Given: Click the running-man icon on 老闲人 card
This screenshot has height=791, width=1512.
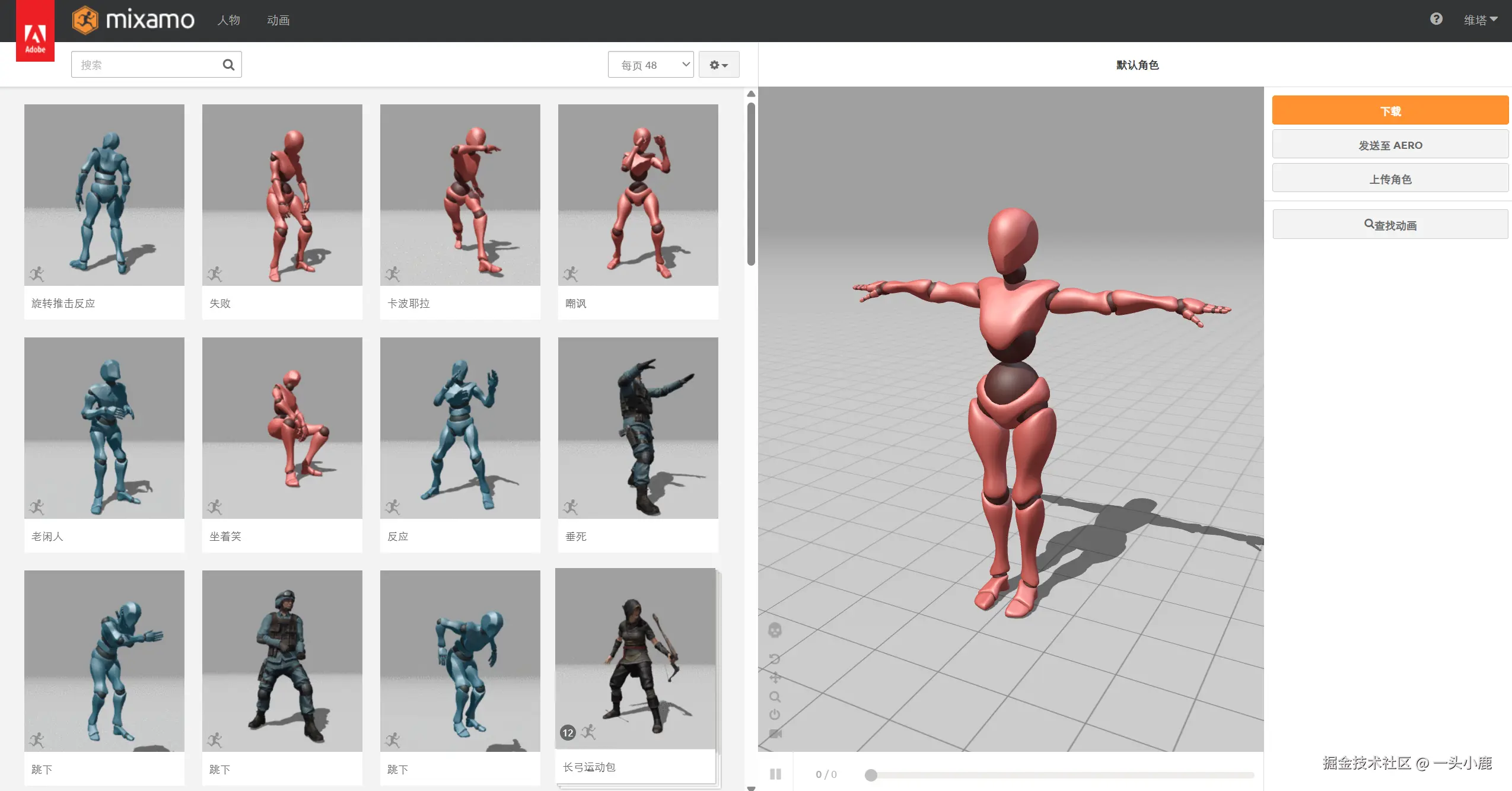Looking at the screenshot, I should [37, 506].
